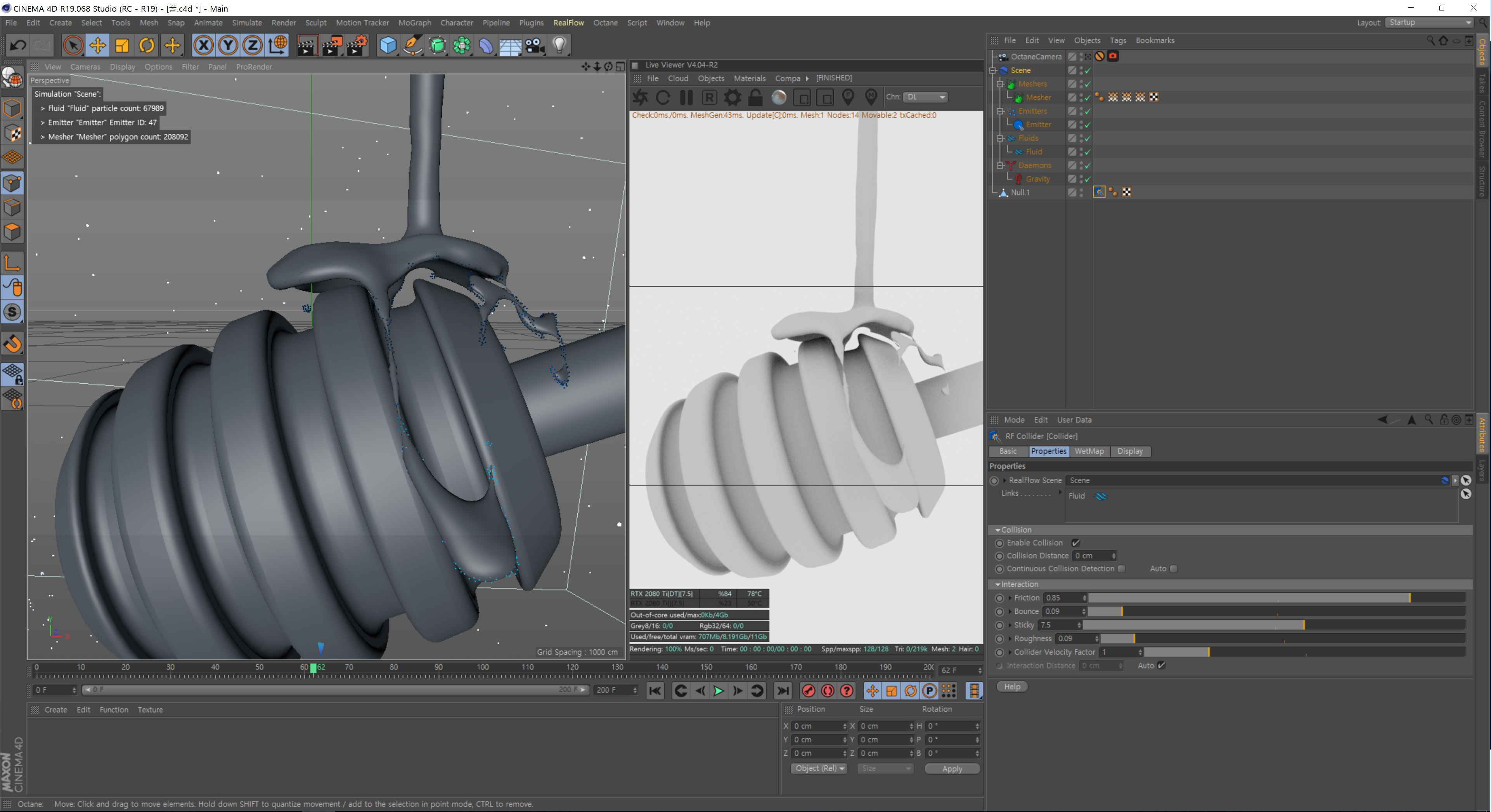Click the Enable Snap magnet icon
Image resolution: width=1491 pixels, height=812 pixels.
(x=13, y=344)
